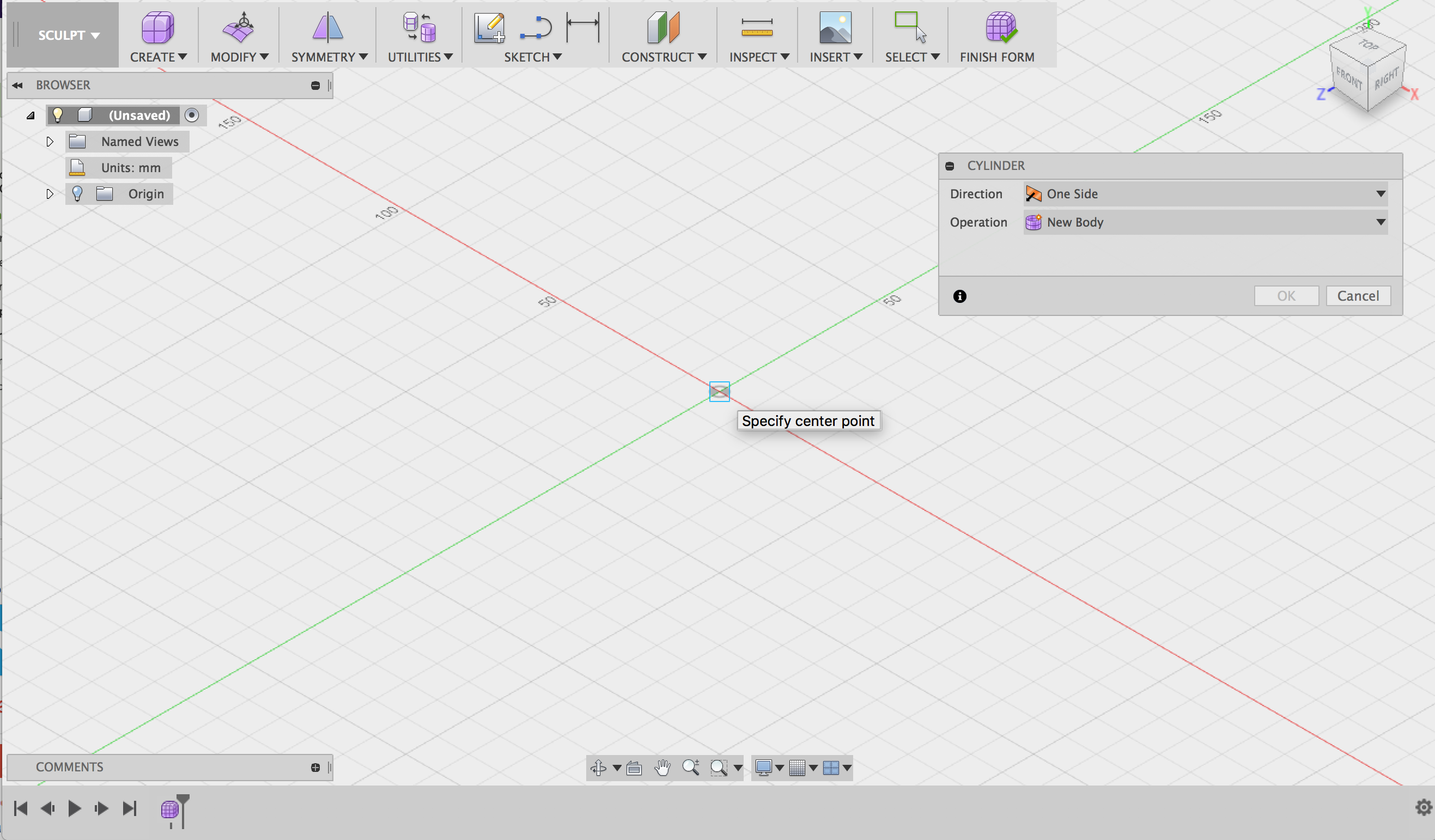Click the Form feature in timeline

[x=169, y=809]
